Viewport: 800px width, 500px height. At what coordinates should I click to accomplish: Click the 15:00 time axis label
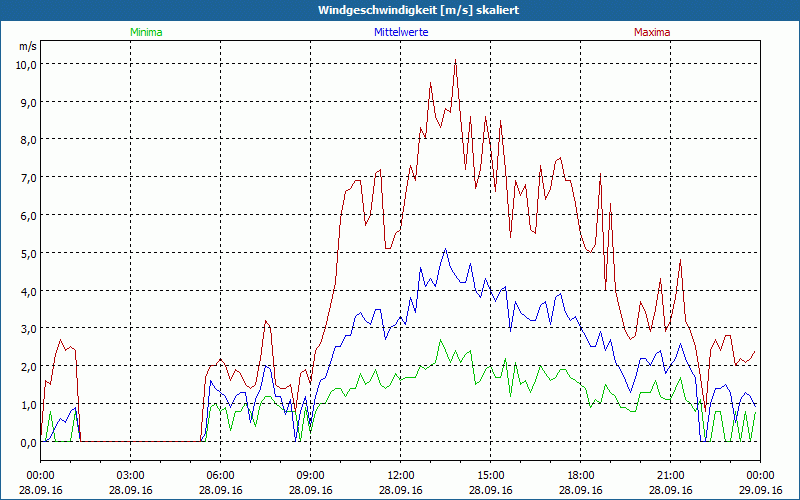coord(491,476)
